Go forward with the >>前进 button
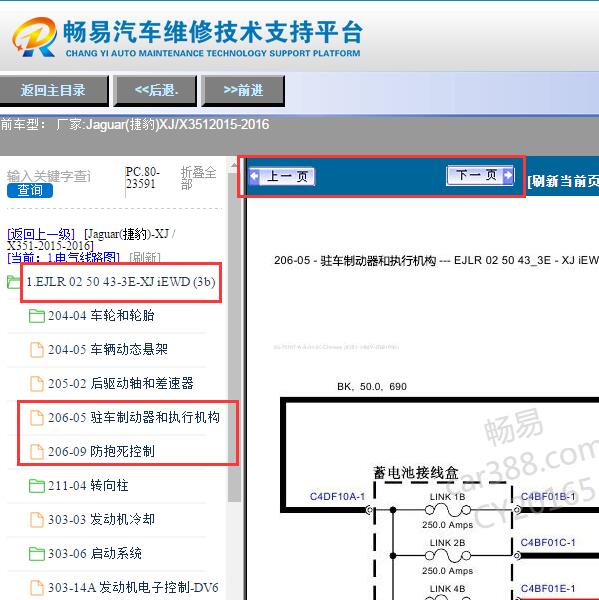 (x=243, y=91)
